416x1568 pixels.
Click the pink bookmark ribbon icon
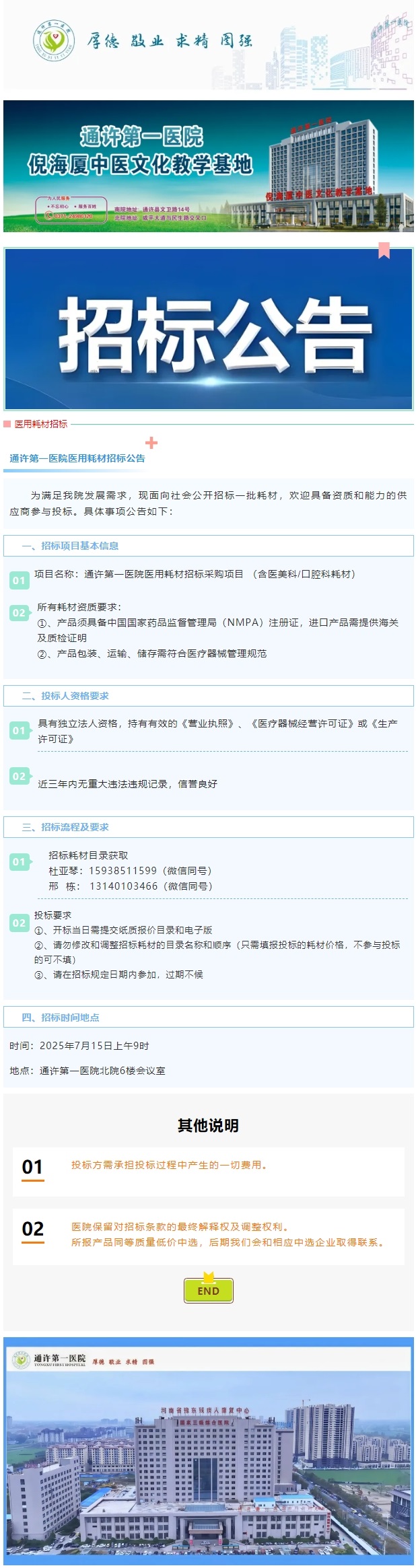click(x=384, y=250)
